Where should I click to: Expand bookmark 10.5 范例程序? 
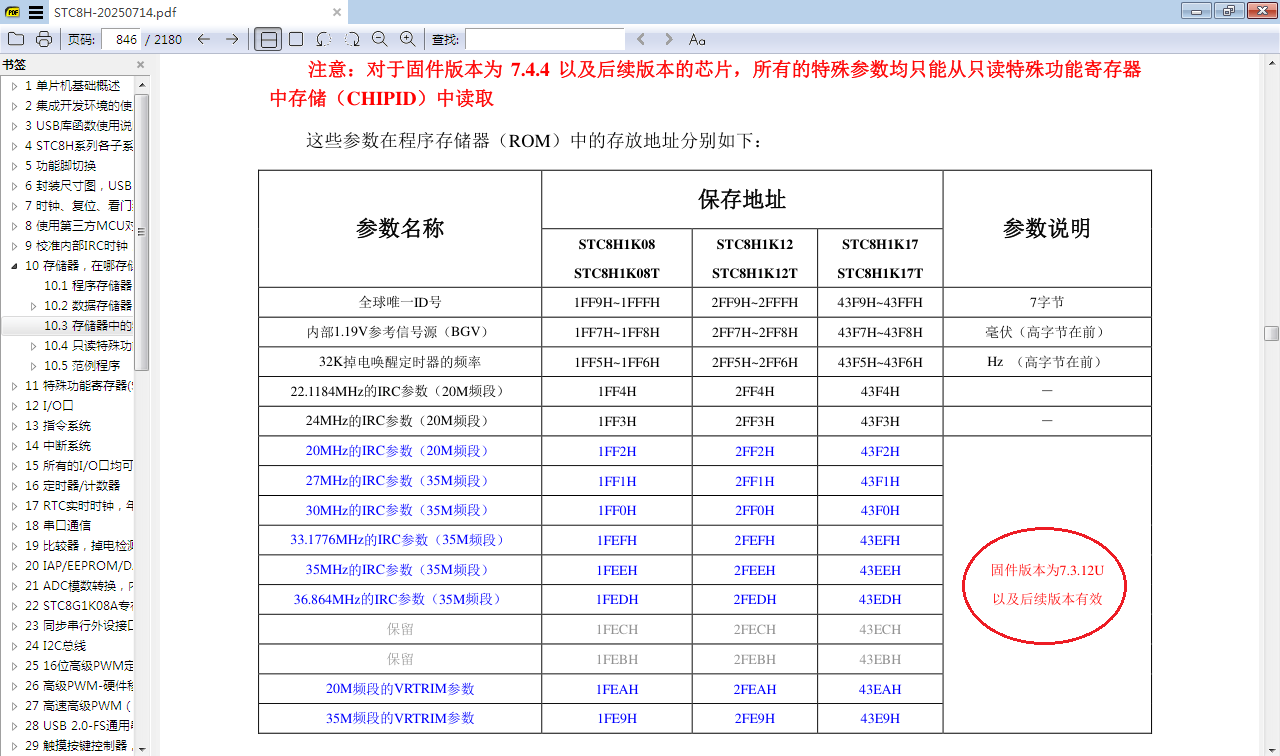pyautogui.click(x=33, y=366)
